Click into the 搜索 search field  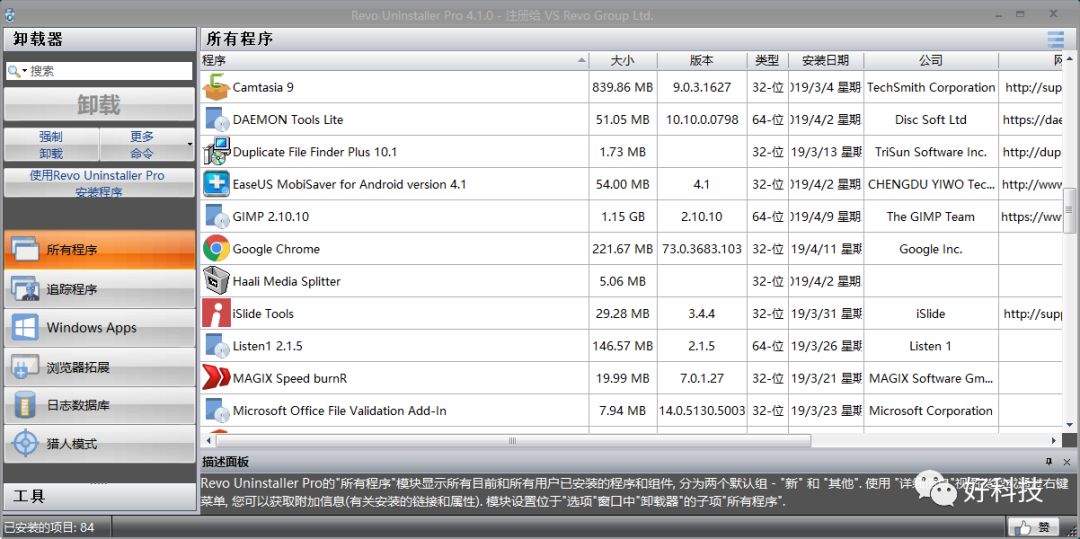click(x=108, y=72)
